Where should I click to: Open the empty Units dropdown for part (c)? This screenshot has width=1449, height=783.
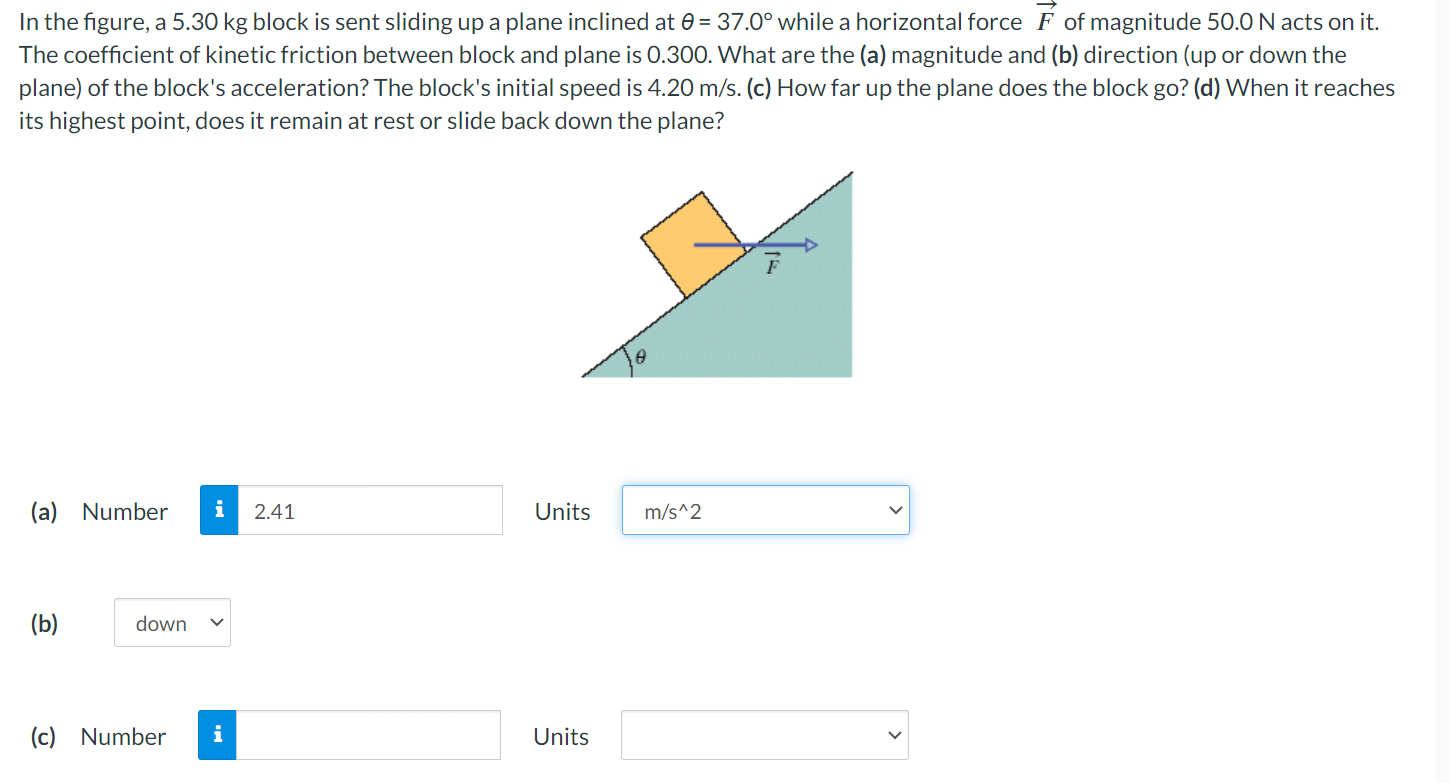(764, 735)
